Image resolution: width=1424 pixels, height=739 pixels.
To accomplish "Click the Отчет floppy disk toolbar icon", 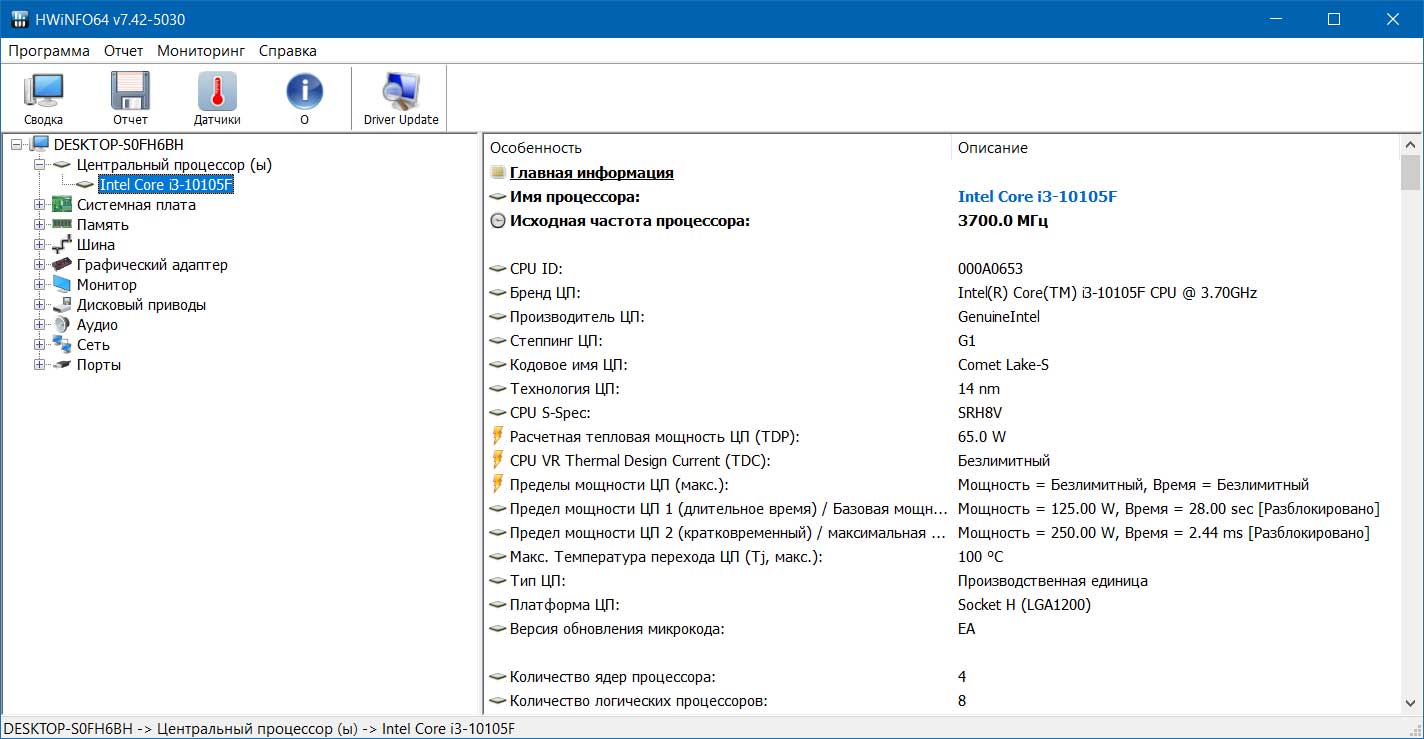I will pyautogui.click(x=130, y=91).
